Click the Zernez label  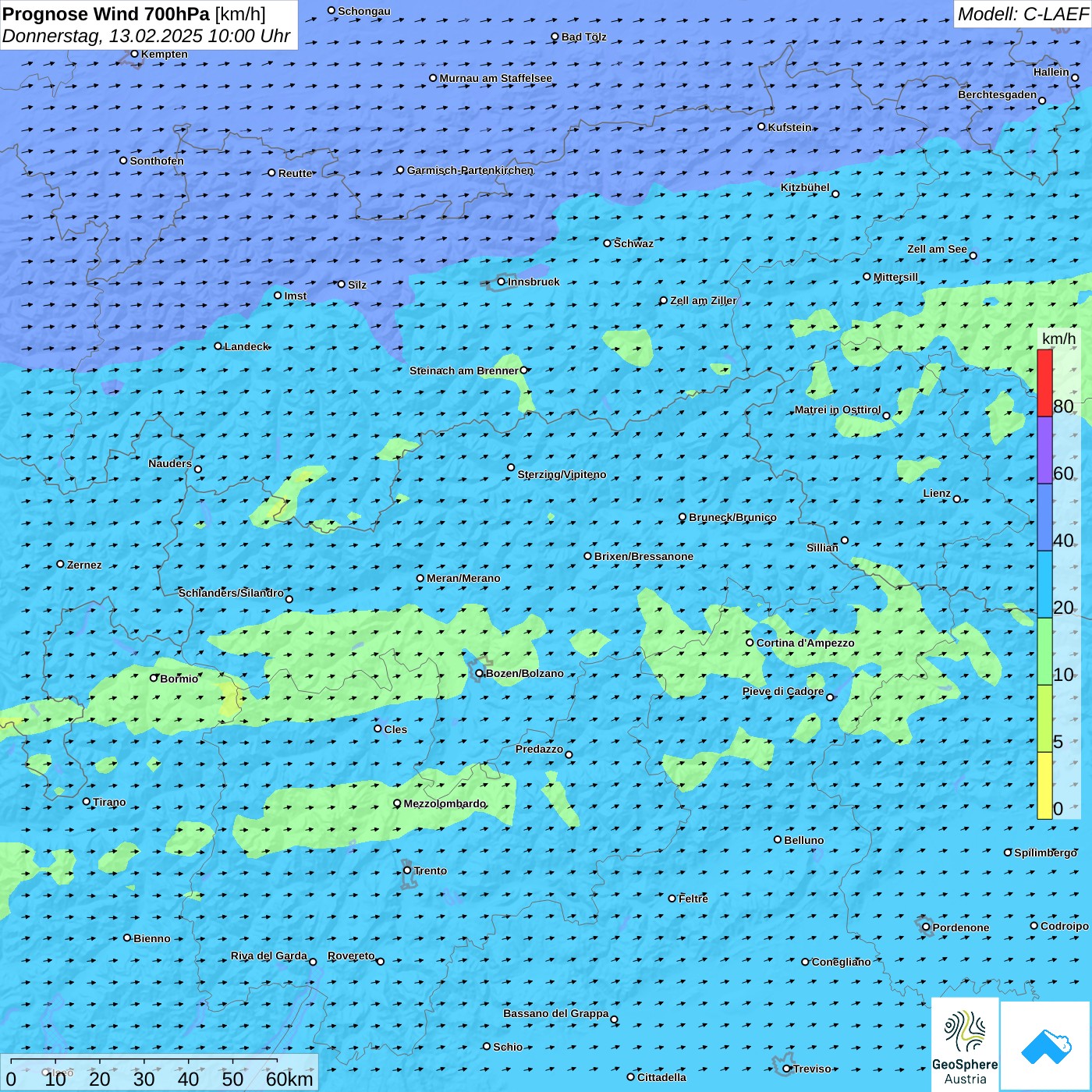coord(84,565)
